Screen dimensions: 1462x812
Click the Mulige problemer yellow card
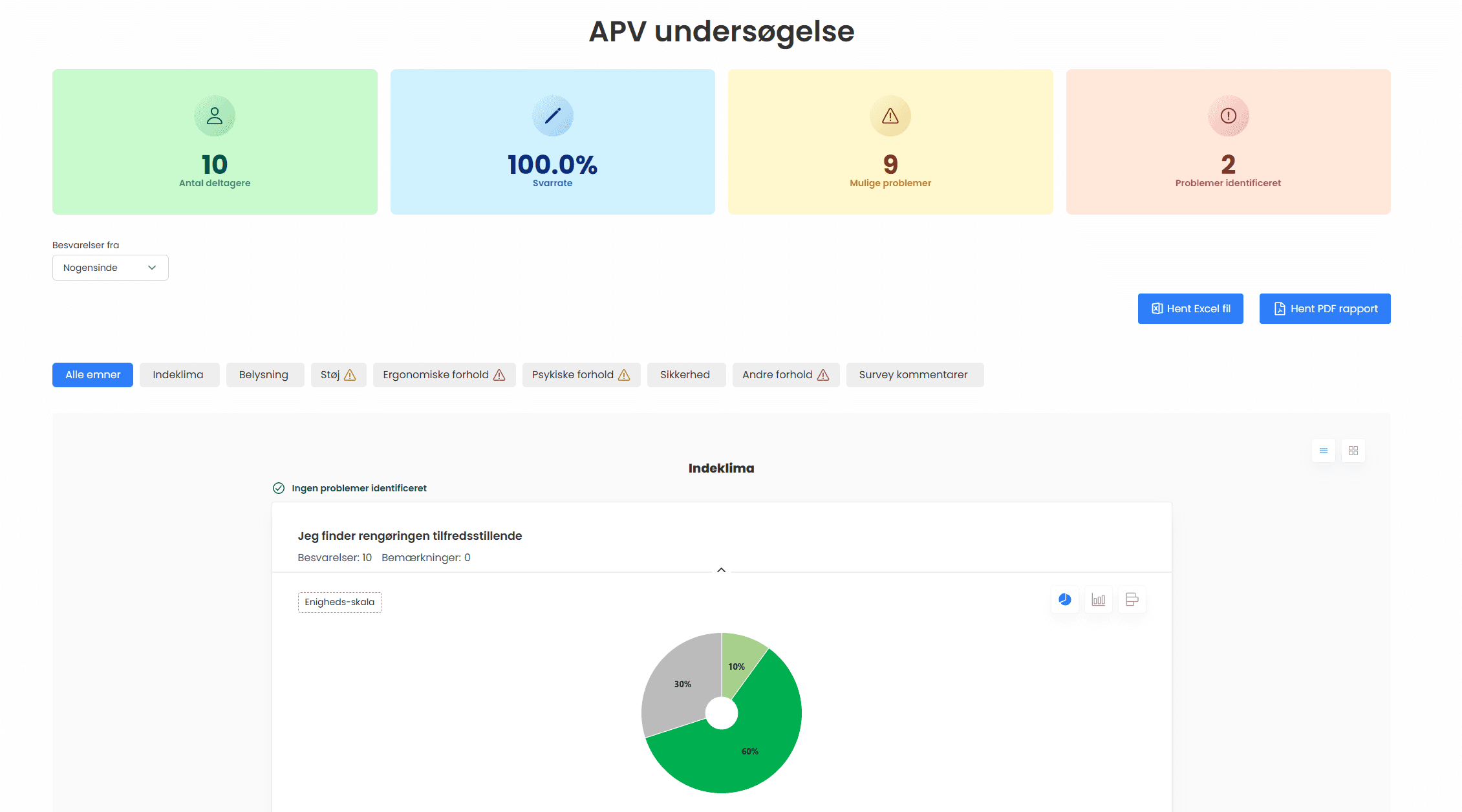pyautogui.click(x=890, y=142)
